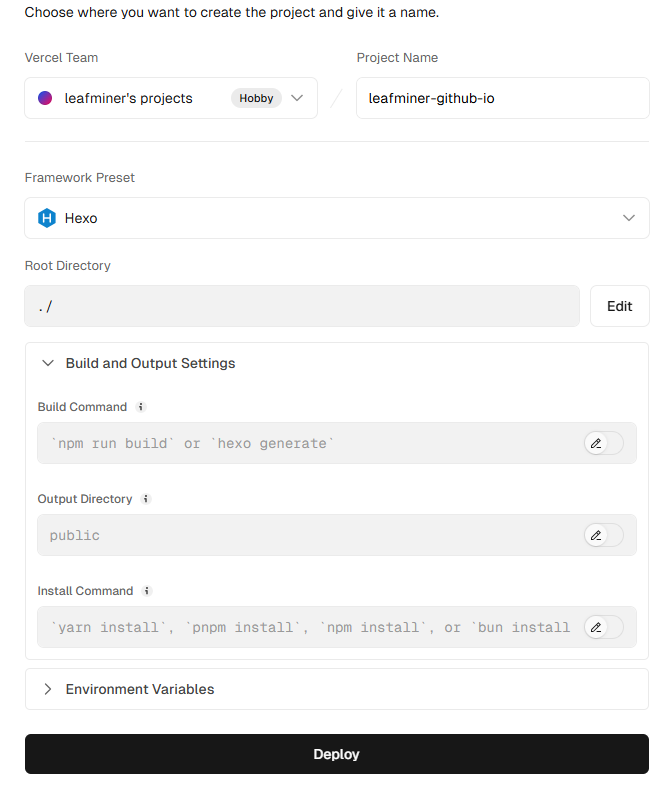Enable Build Command override toggle
Image resolution: width=671 pixels, height=789 pixels.
604,443
